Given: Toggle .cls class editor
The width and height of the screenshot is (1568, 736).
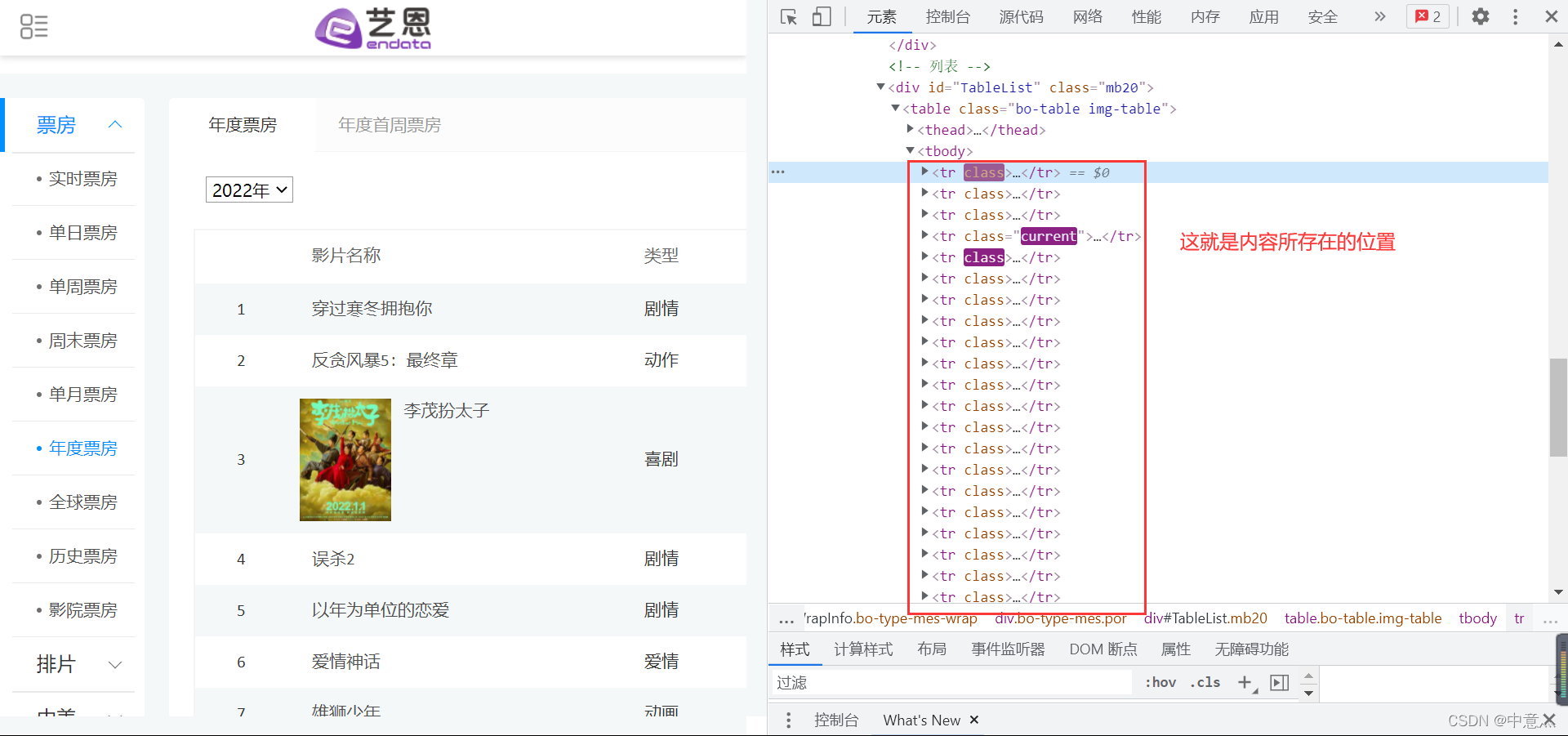Looking at the screenshot, I should [x=1205, y=683].
